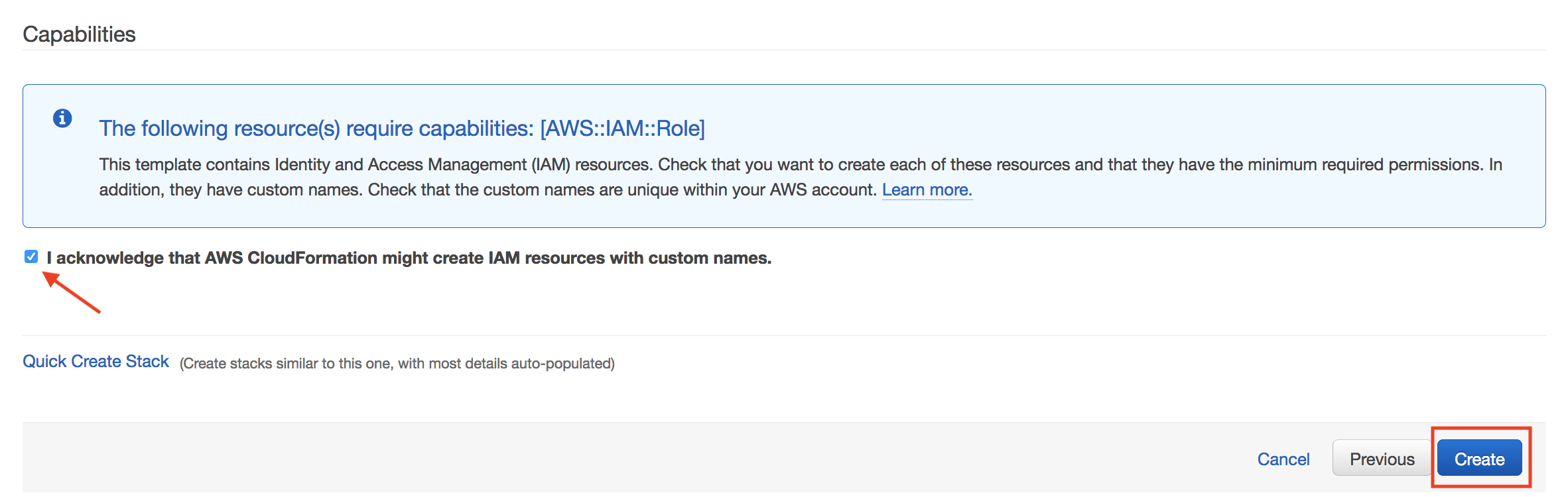This screenshot has width=1568, height=497.
Task: Go back with the Previous button
Action: tap(1382, 458)
